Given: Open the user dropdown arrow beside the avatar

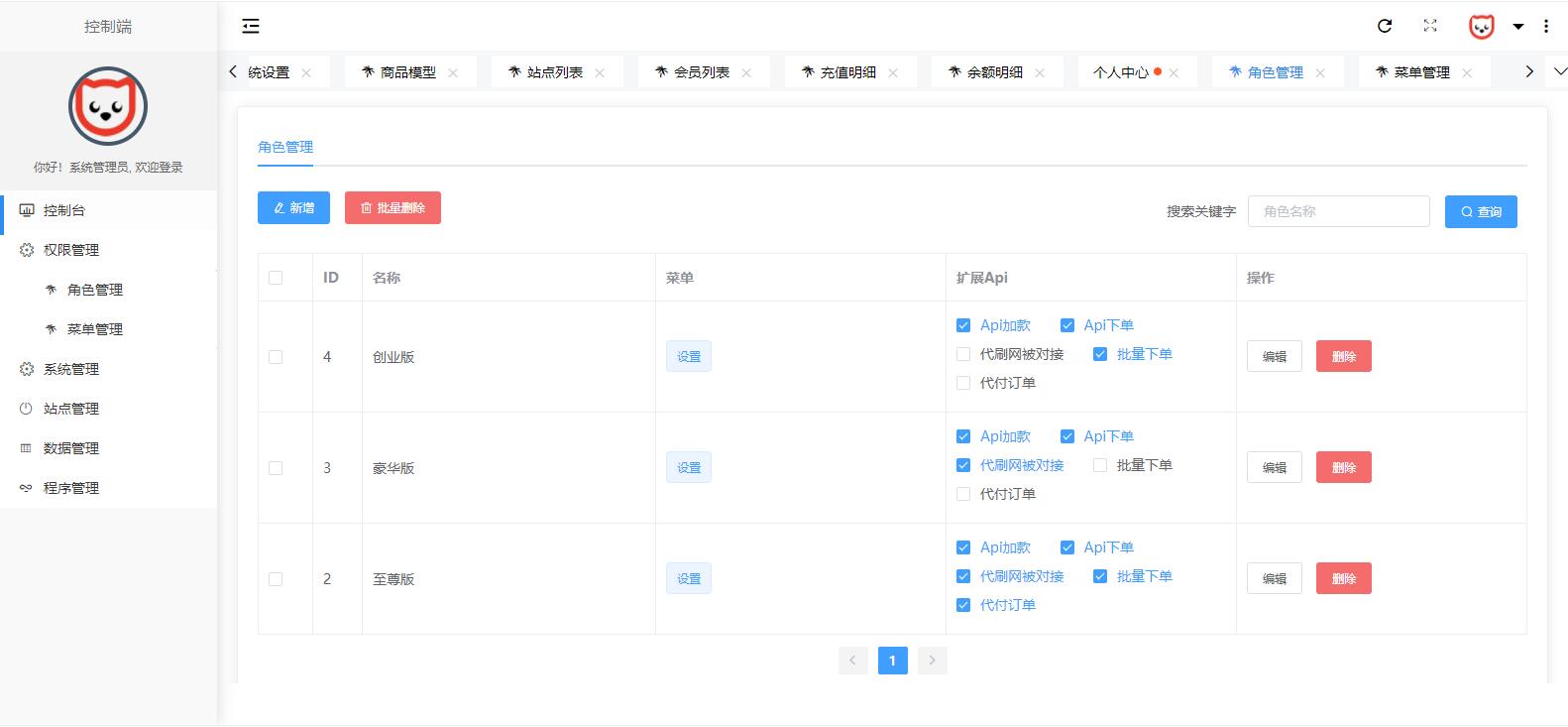Looking at the screenshot, I should point(1517,27).
